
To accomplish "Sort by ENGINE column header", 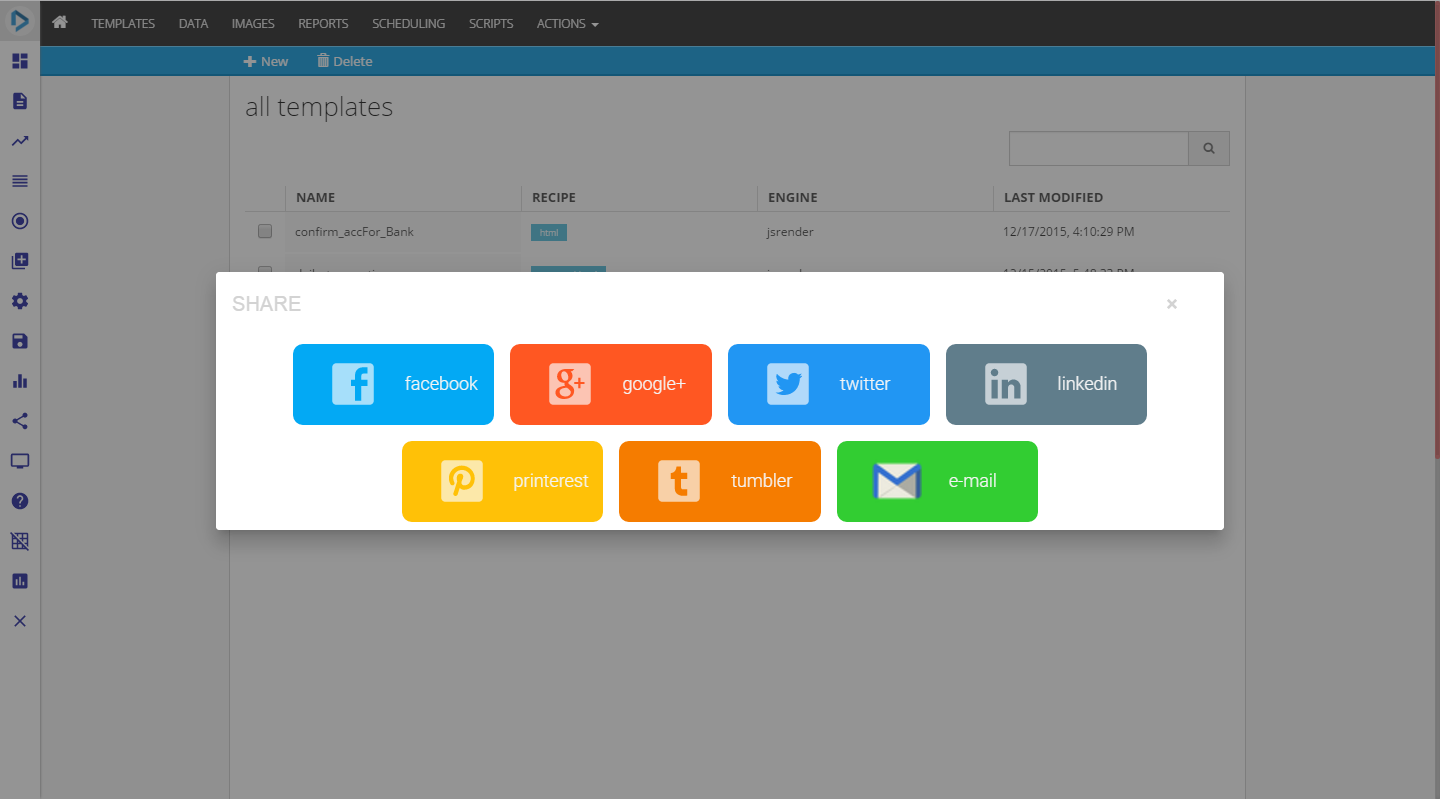I will pos(793,198).
